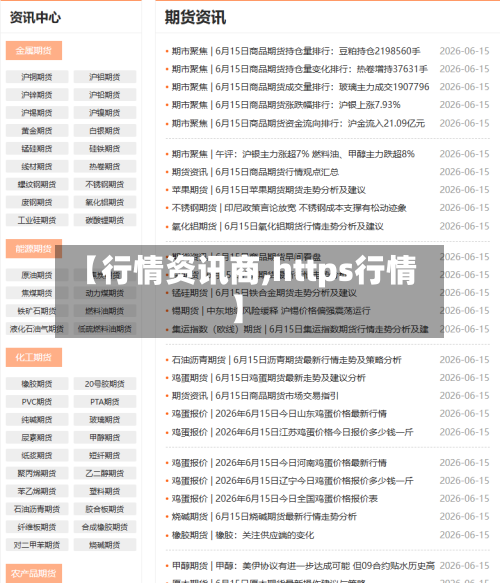This screenshot has width=500, height=583.
Task: Open 甲醇期货 sidebar tag
Action: (x=105, y=437)
